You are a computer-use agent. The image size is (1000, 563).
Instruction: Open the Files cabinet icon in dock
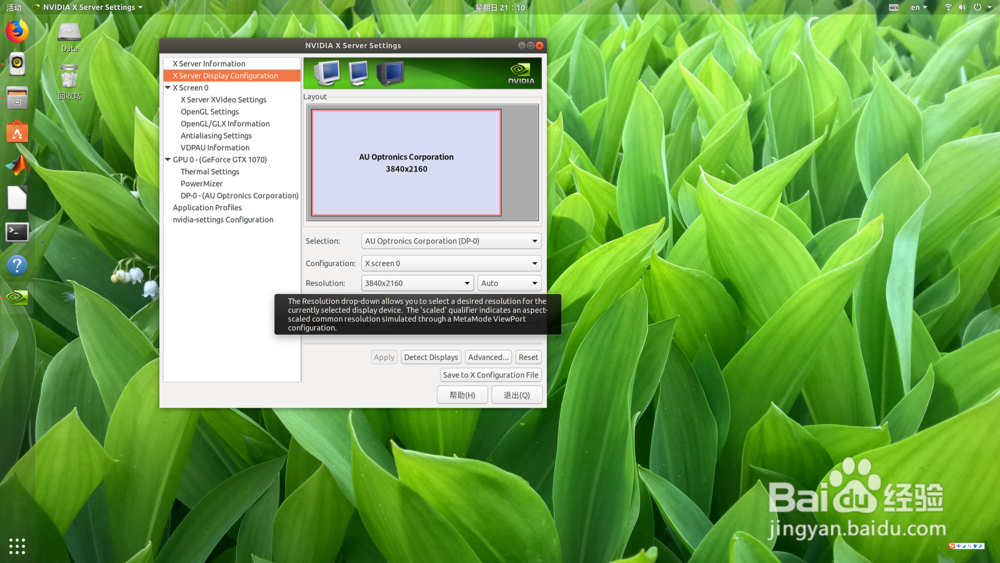coord(17,98)
